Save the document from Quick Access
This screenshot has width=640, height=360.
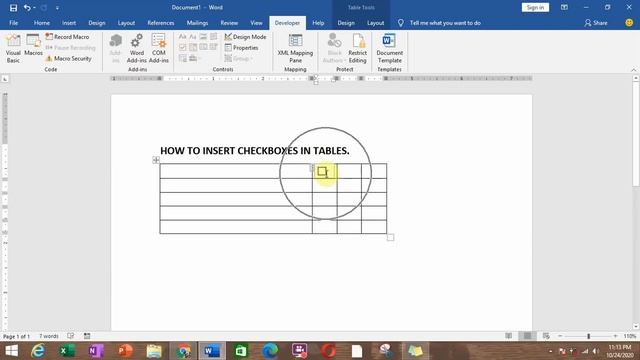(x=13, y=7)
